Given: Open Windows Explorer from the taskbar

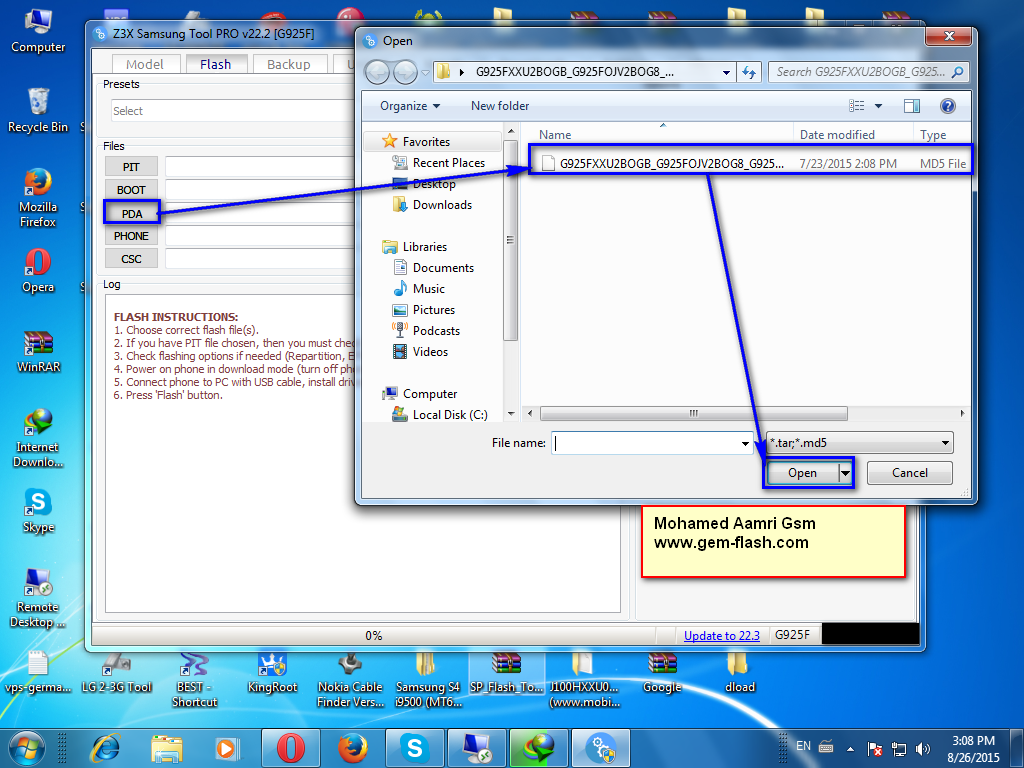Looking at the screenshot, I should coord(166,748).
